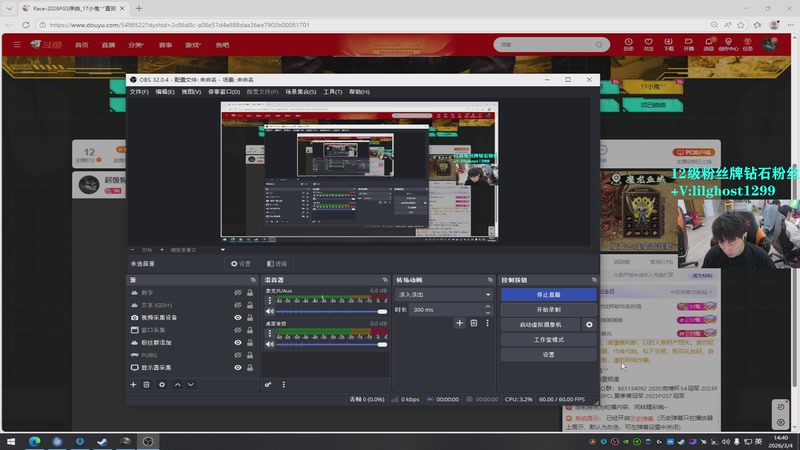Viewport: 800px width, 450px height.
Task: Open Douyu history clock icon
Action: (629, 44)
